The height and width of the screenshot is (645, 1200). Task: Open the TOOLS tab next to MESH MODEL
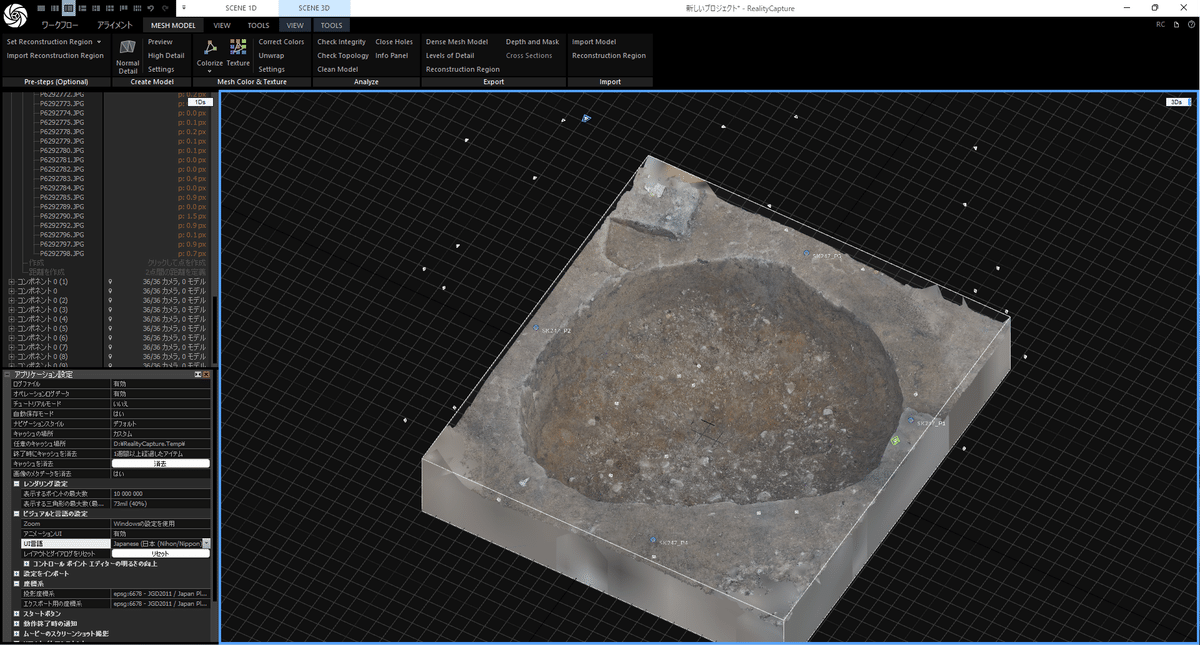(x=258, y=24)
